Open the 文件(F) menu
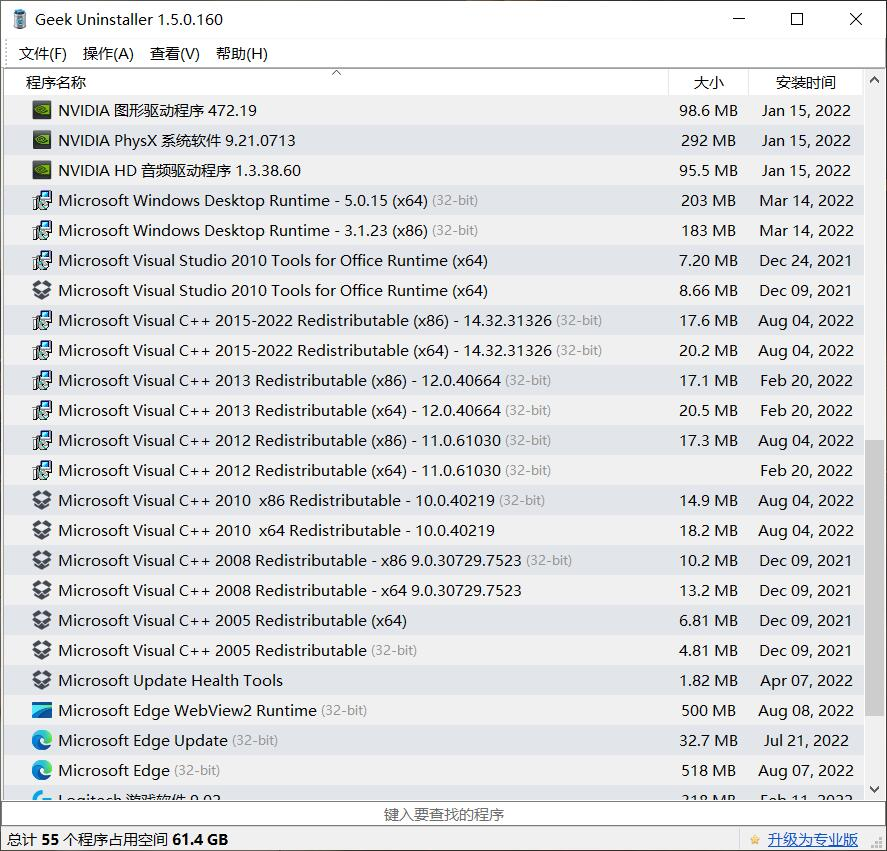This screenshot has width=887, height=851. [42, 54]
